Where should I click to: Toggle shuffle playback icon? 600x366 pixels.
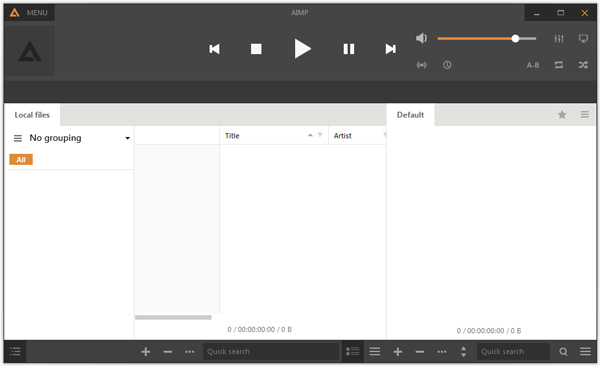click(583, 65)
